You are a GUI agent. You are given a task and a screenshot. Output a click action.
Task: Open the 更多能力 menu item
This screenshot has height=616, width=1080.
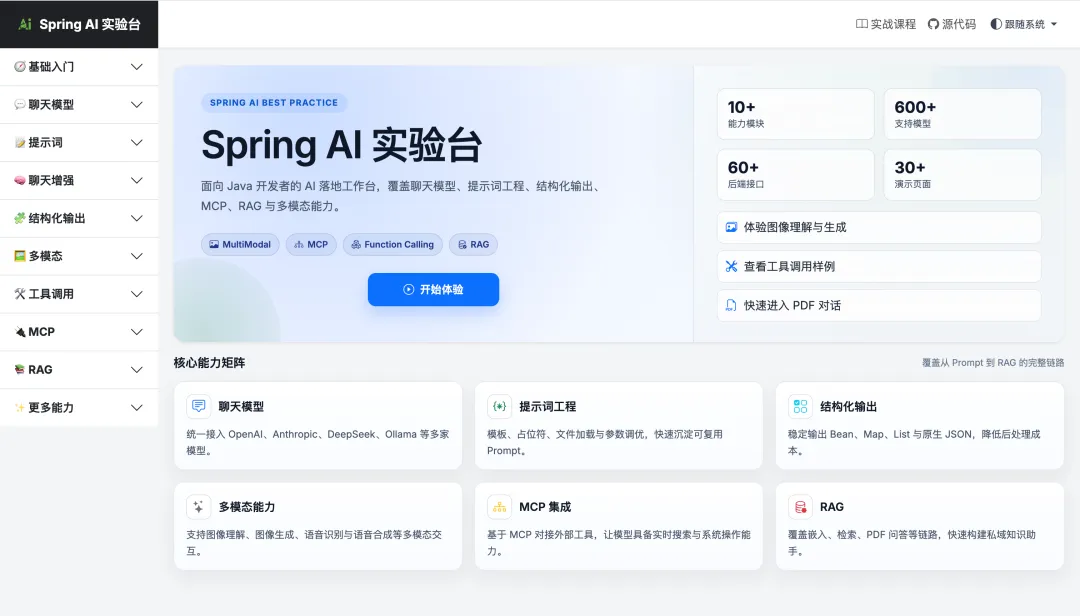pos(79,408)
